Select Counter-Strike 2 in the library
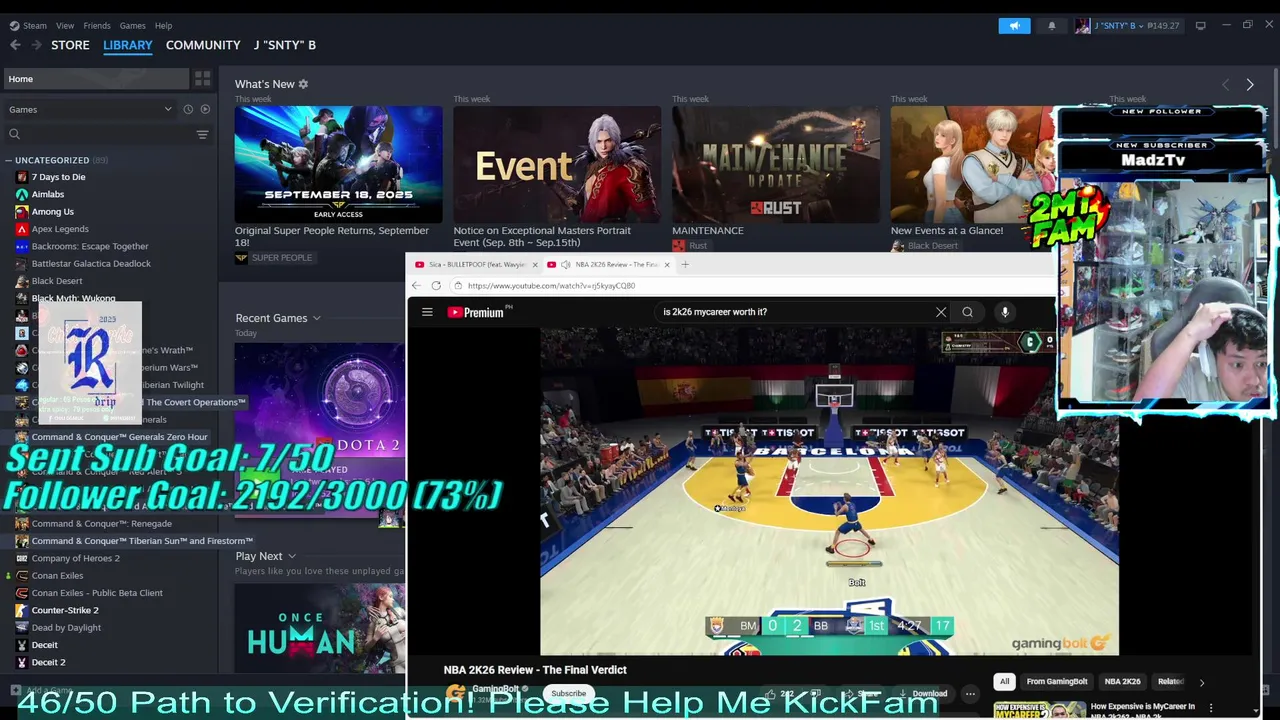1280x720 pixels. click(x=65, y=610)
